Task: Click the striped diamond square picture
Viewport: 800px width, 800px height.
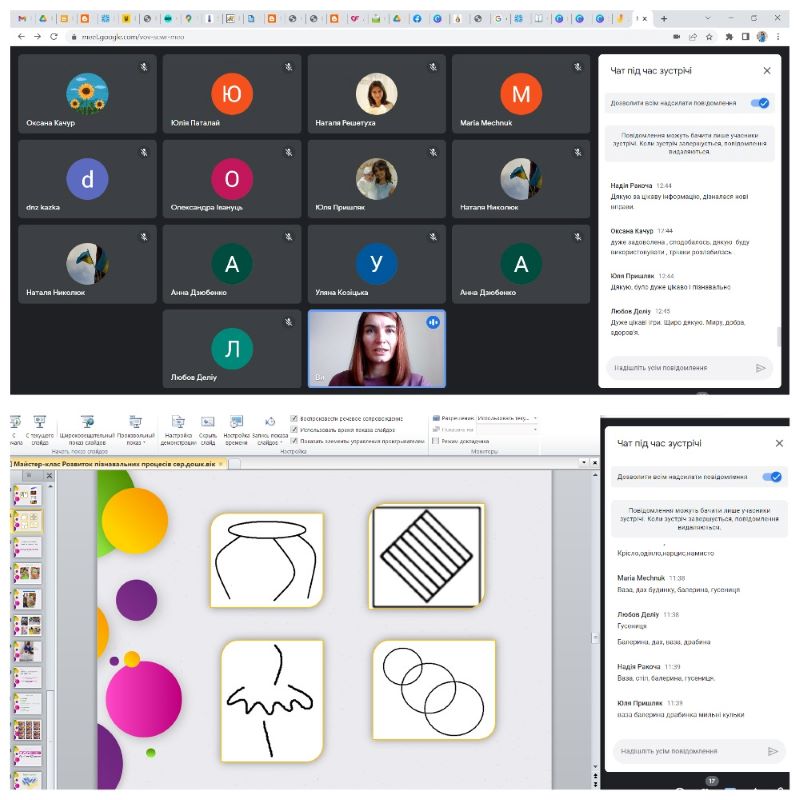Action: (x=427, y=556)
